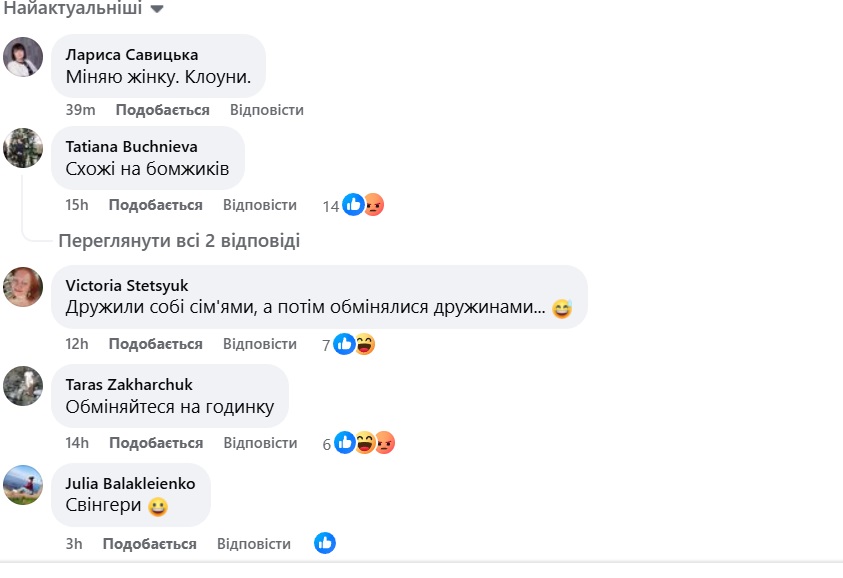
Task: Click Відповісти under Julia's comment
Action: [x=253, y=542]
